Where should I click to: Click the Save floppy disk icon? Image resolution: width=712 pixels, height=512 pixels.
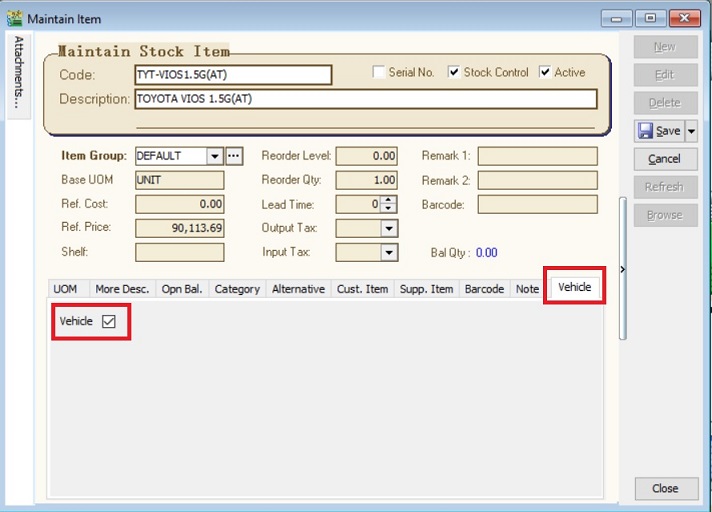coord(645,131)
